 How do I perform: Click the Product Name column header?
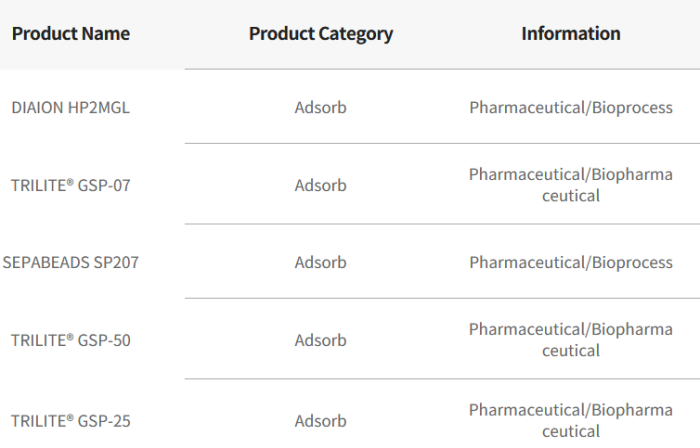coord(70,34)
